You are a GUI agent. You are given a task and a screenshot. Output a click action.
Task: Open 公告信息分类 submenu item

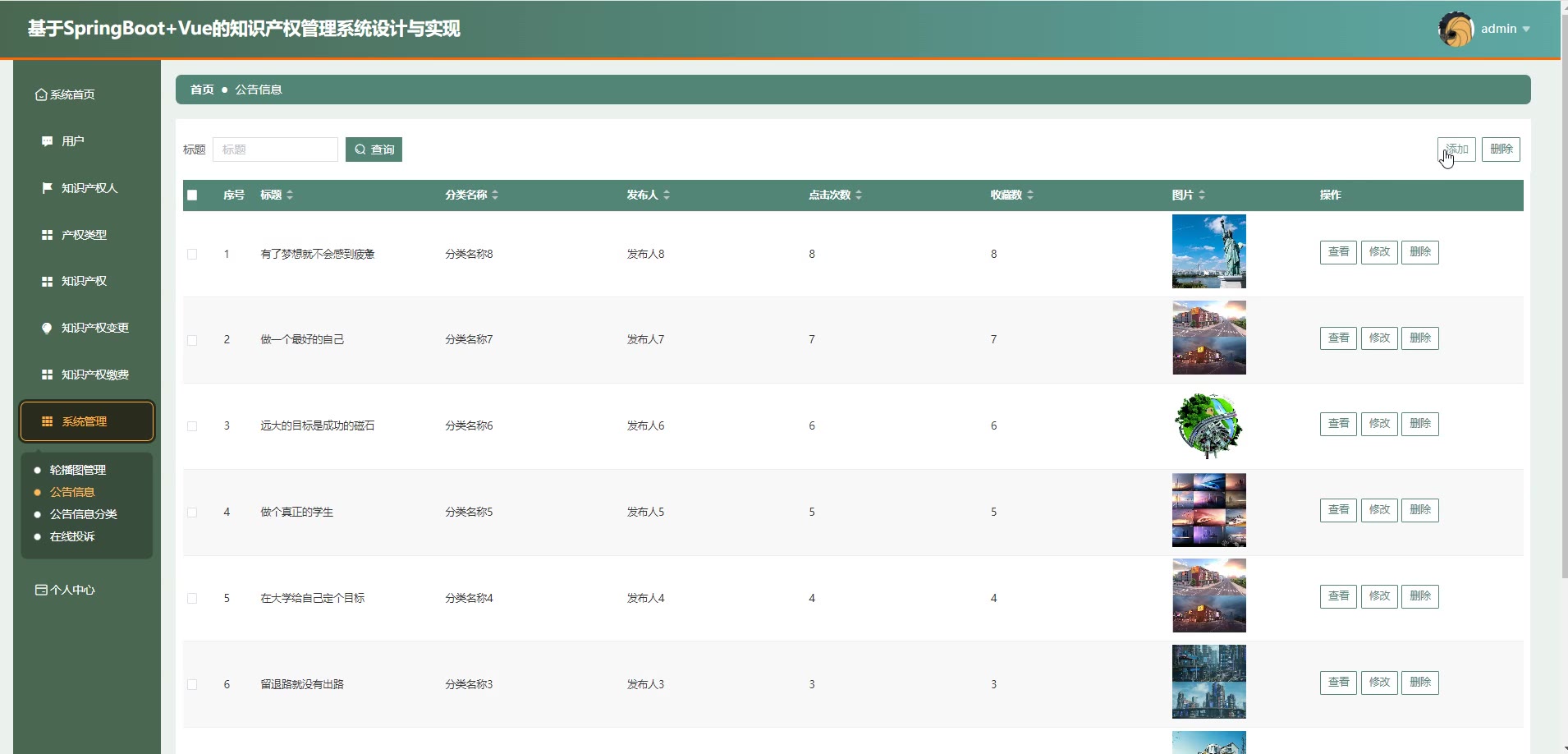tap(83, 514)
